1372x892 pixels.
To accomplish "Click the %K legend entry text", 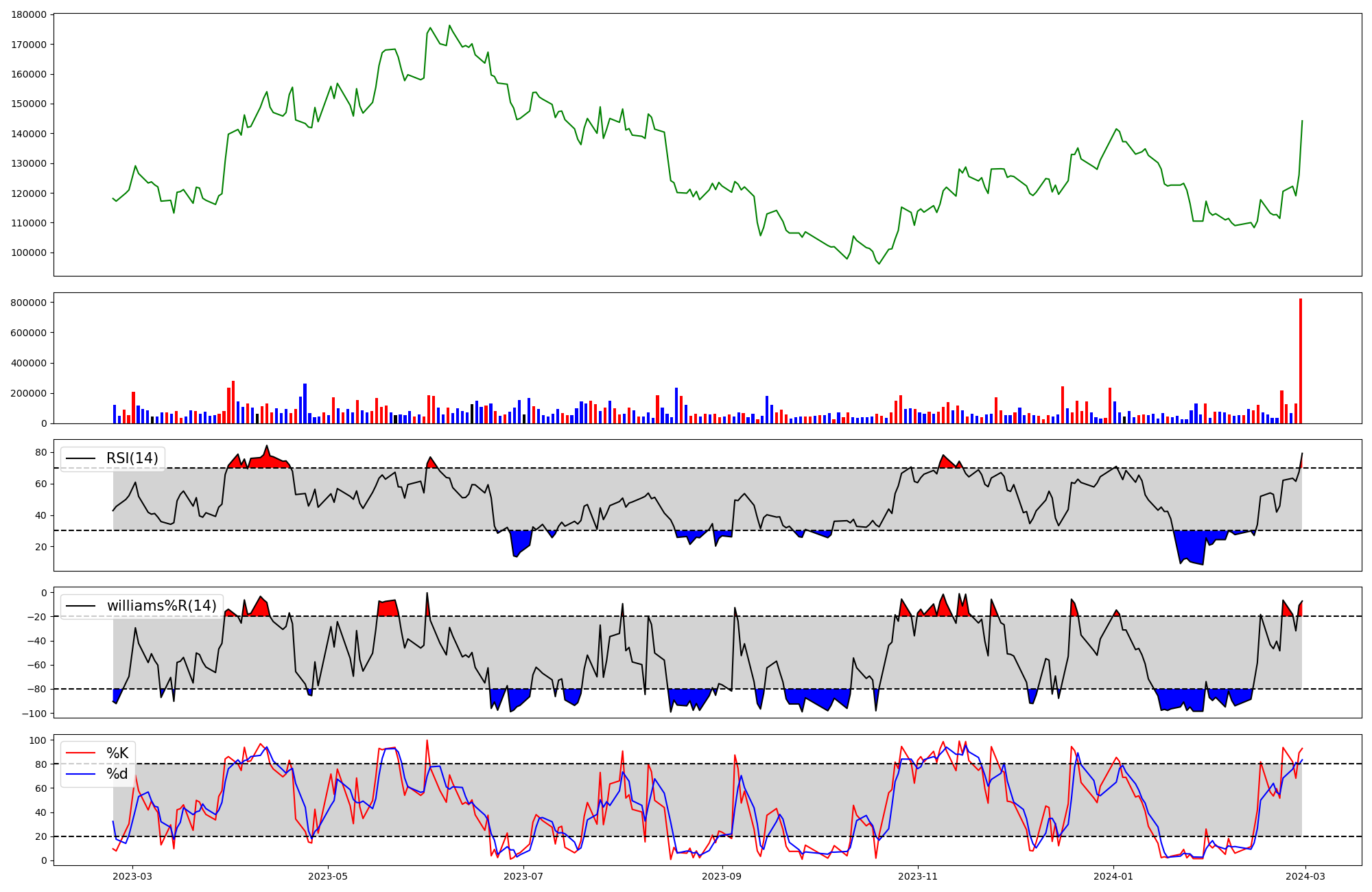I will pyautogui.click(x=117, y=753).
